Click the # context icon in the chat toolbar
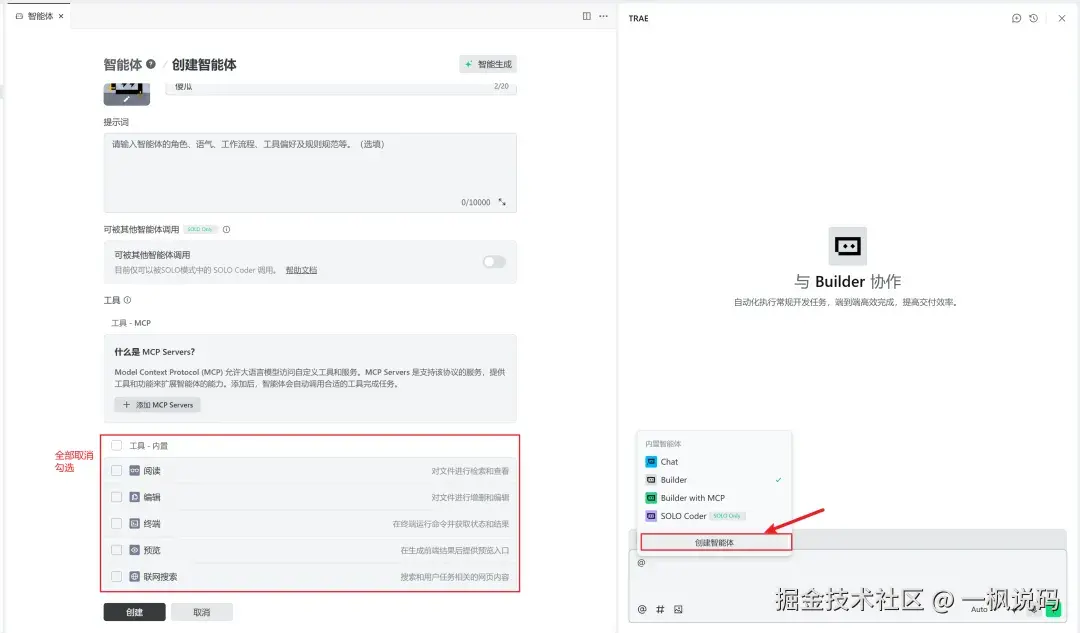This screenshot has width=1080, height=633. coord(660,609)
